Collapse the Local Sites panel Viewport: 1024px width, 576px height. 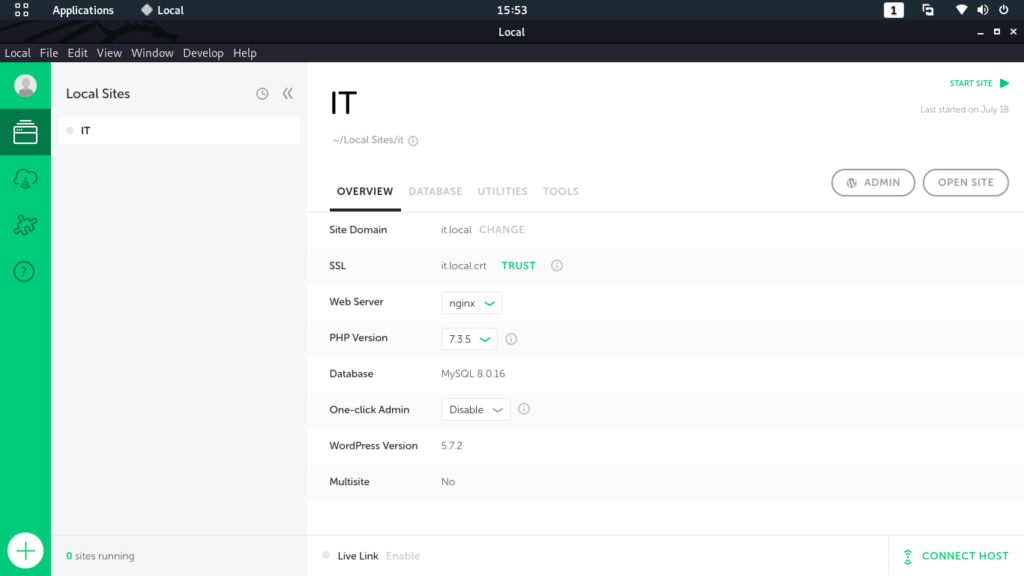pos(287,93)
